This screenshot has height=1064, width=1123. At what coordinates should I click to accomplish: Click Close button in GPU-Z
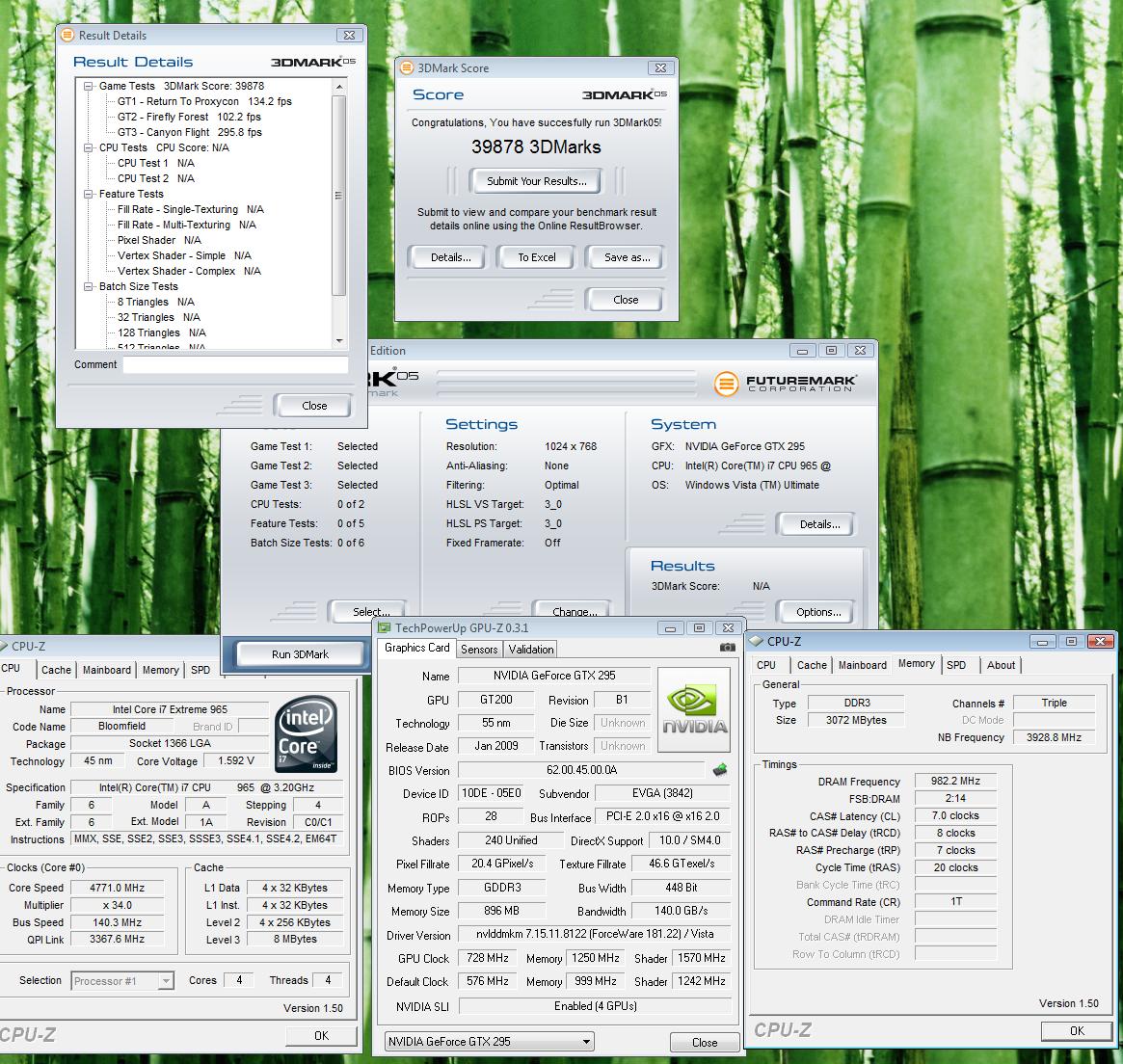(x=704, y=1043)
